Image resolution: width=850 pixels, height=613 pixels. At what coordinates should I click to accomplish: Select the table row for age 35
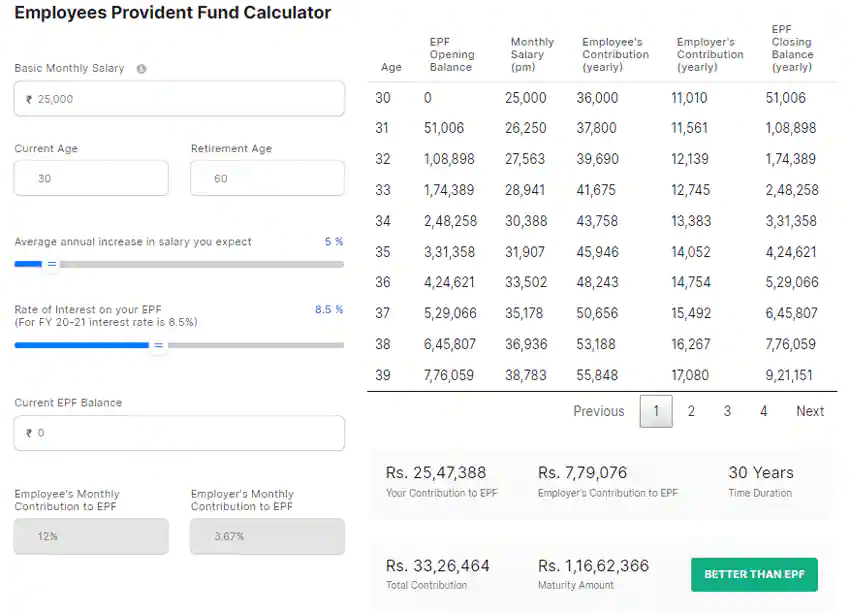point(600,252)
